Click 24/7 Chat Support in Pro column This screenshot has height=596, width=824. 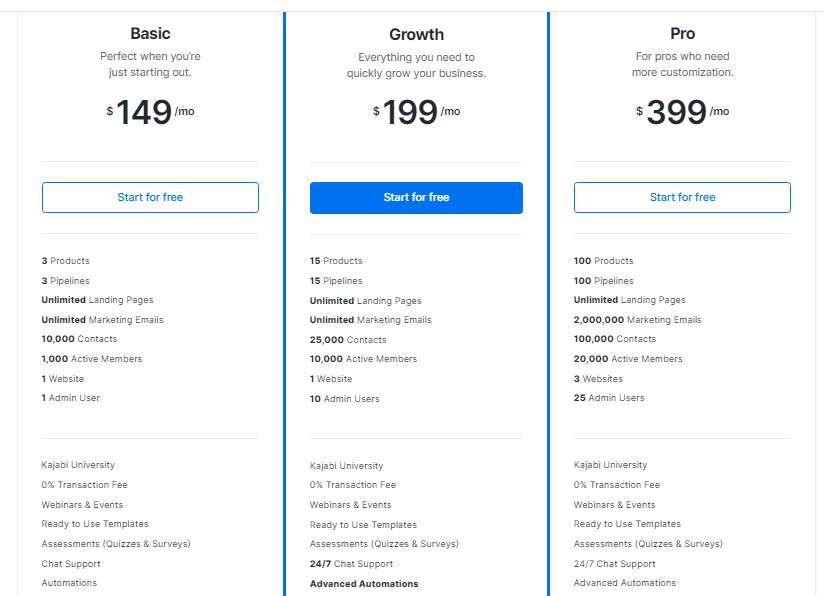(614, 564)
